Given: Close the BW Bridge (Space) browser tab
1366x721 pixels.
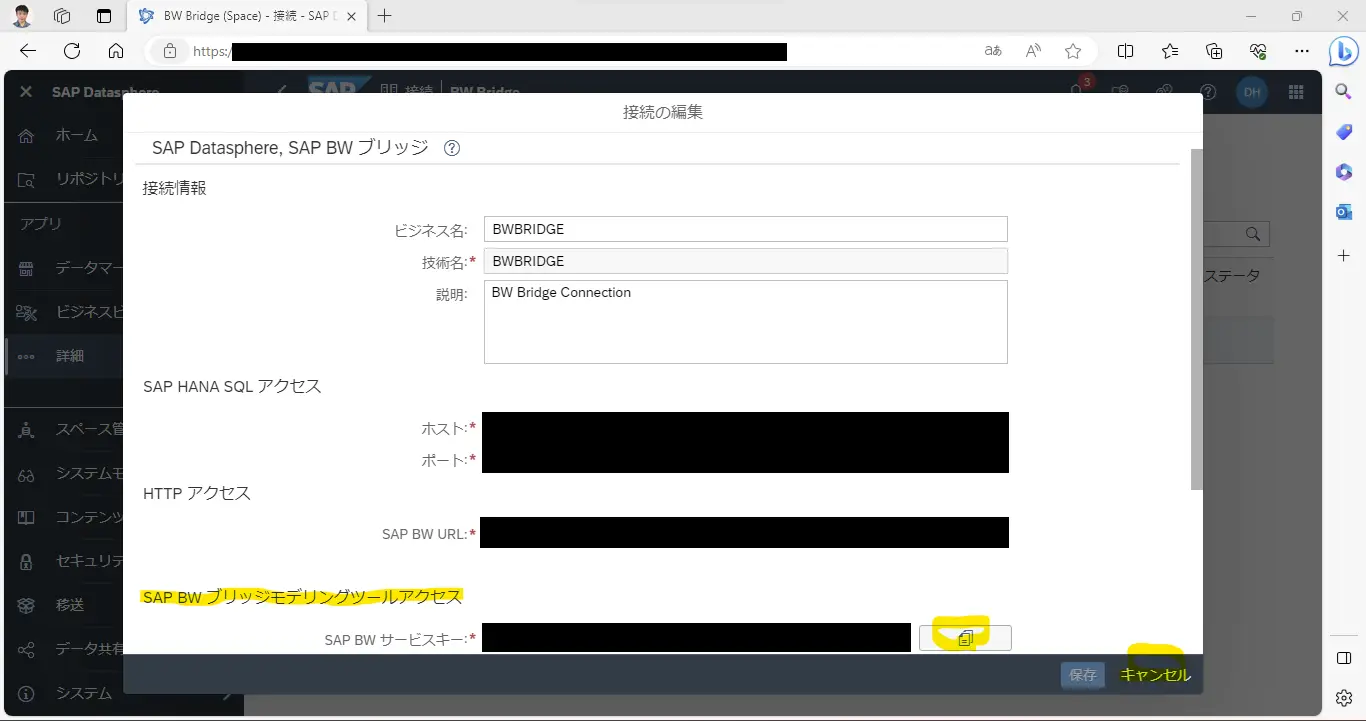Looking at the screenshot, I should click(x=353, y=16).
